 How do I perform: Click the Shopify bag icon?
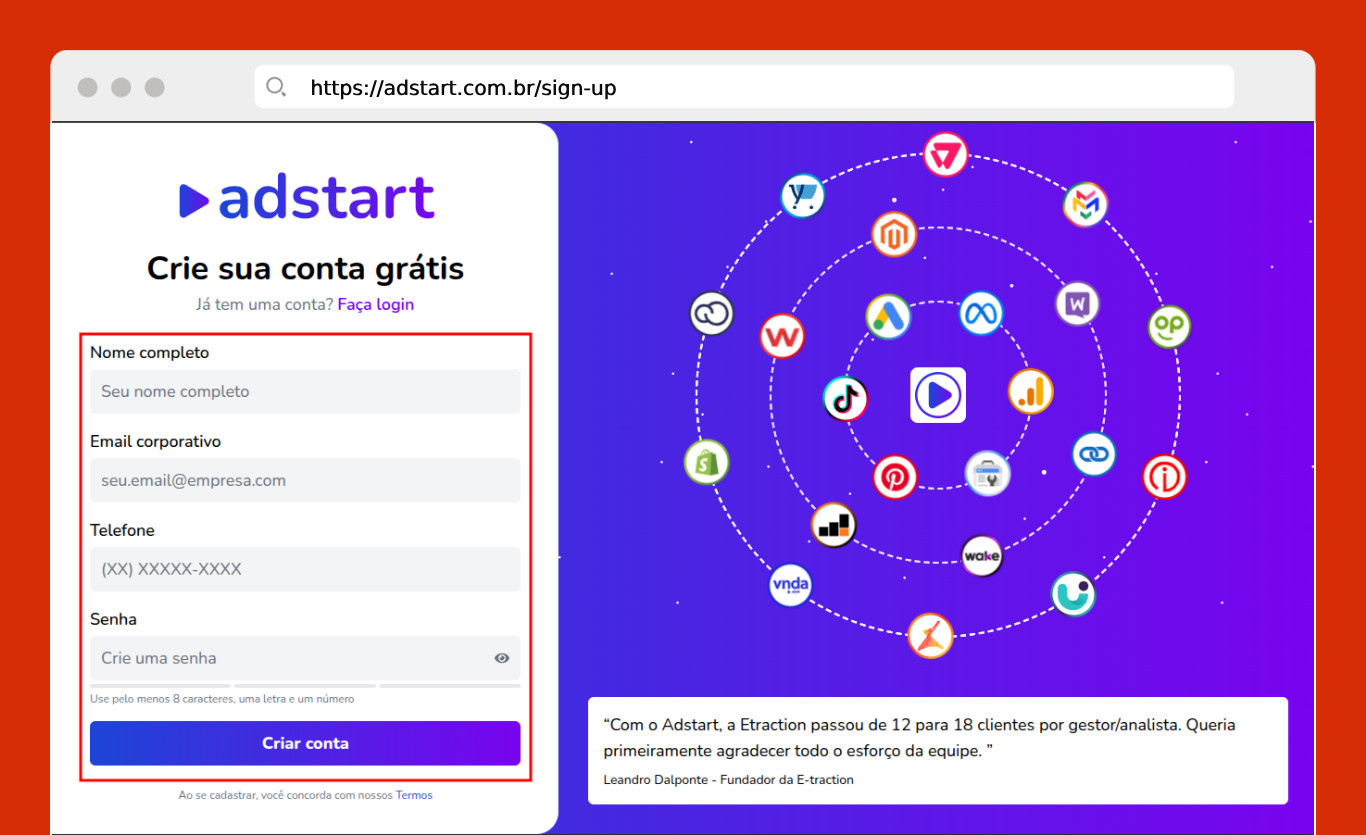pos(707,461)
